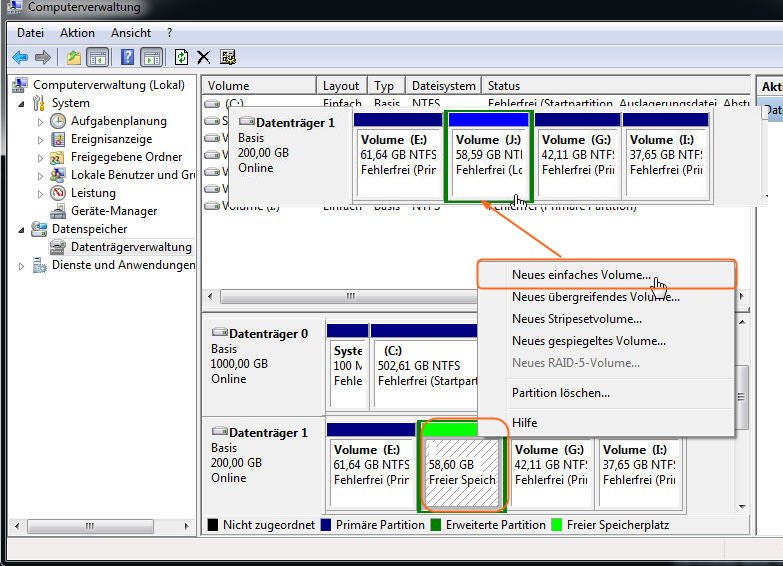The width and height of the screenshot is (783, 566).
Task: Toggle the action pane show/hide toolbar icon
Action: click(152, 57)
